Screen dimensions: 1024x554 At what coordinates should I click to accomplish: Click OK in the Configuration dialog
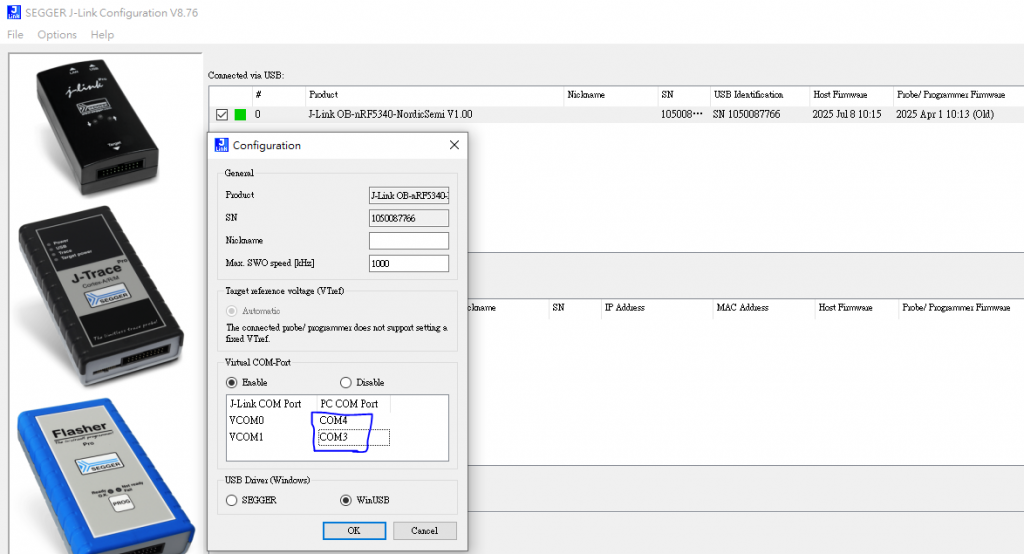coord(354,530)
